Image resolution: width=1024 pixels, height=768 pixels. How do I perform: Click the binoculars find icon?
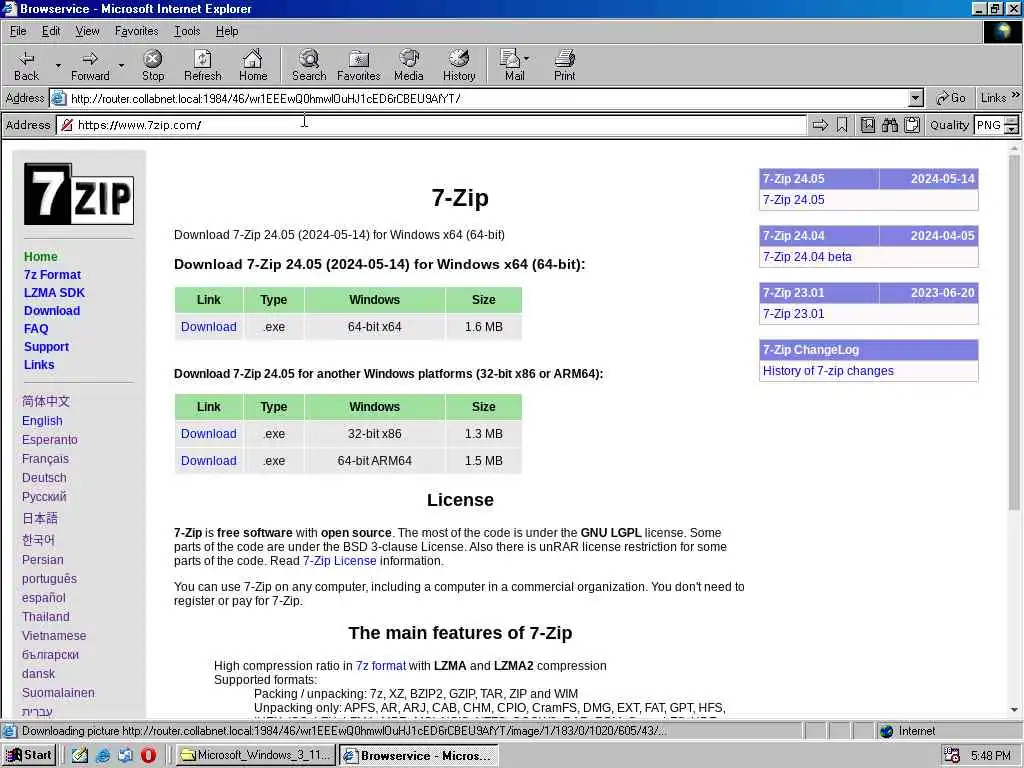pyautogui.click(x=889, y=125)
